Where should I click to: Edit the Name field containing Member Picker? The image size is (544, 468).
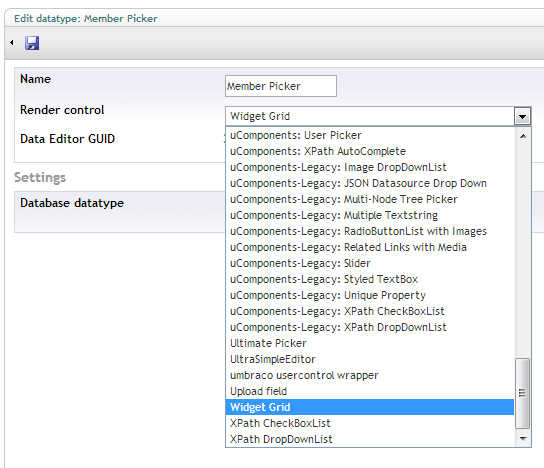click(281, 86)
